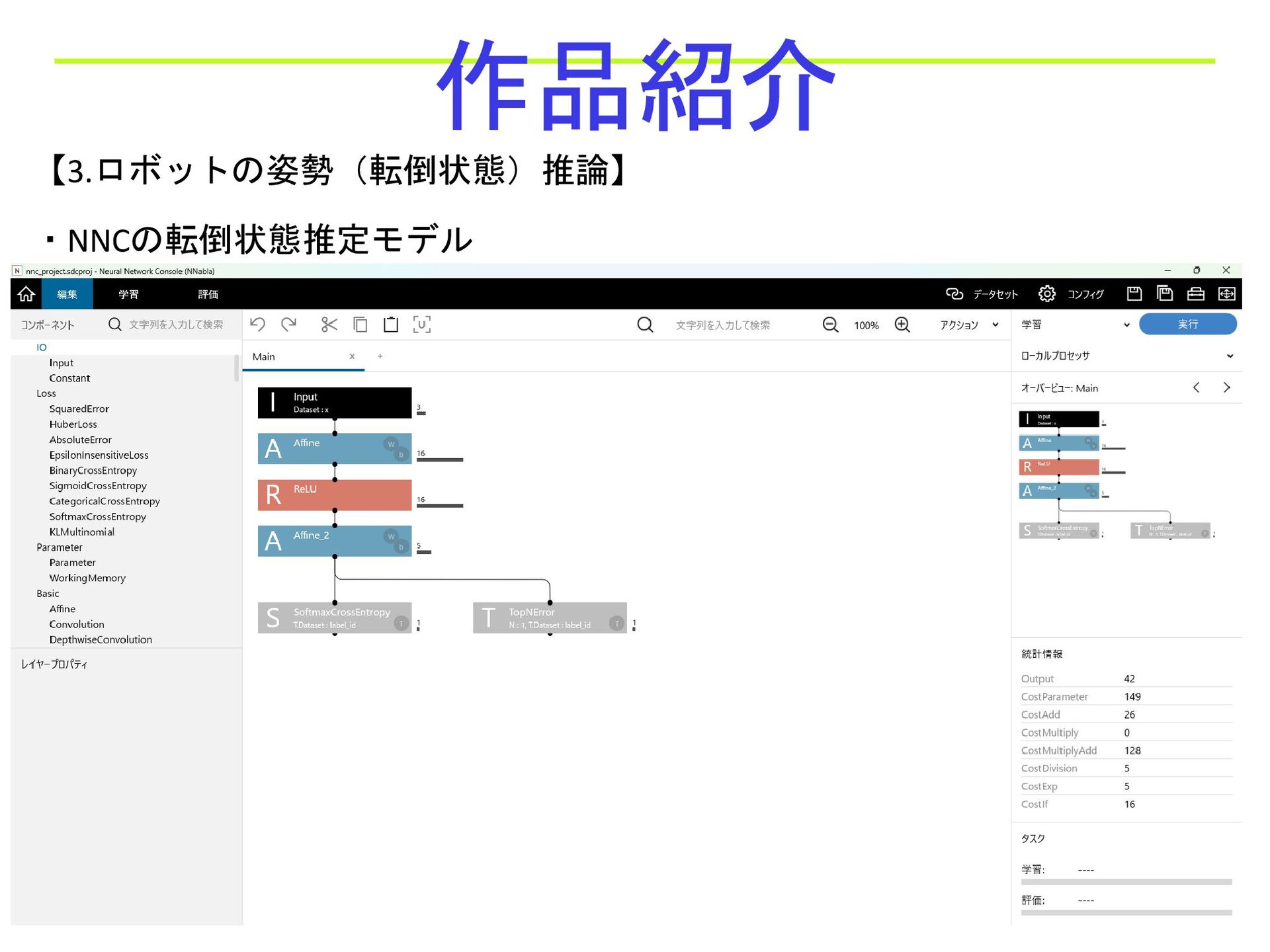The height and width of the screenshot is (952, 1270).
Task: Select SoftmaxCrossEntropy in component list
Action: pos(97,516)
